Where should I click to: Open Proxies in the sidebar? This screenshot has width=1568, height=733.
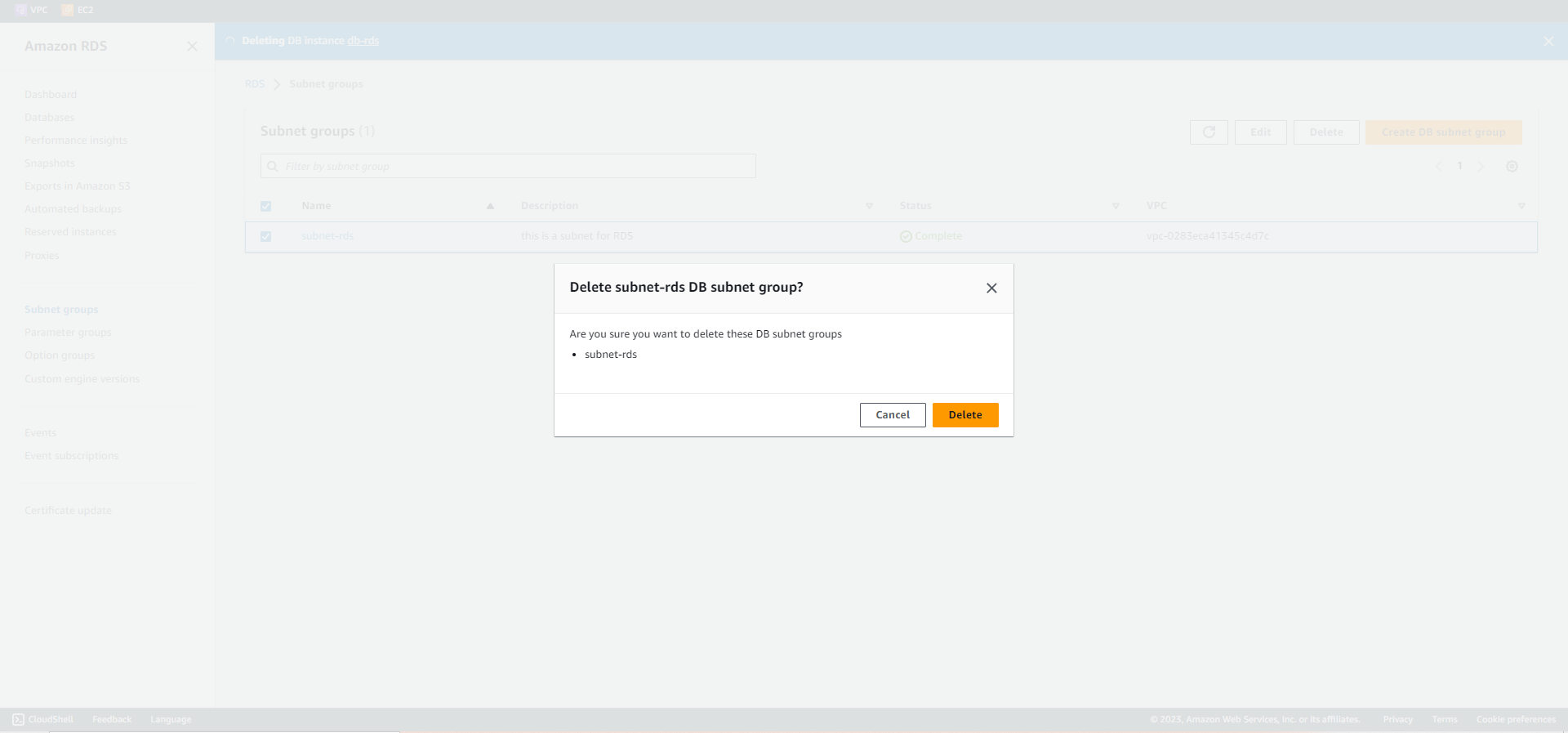coord(42,256)
